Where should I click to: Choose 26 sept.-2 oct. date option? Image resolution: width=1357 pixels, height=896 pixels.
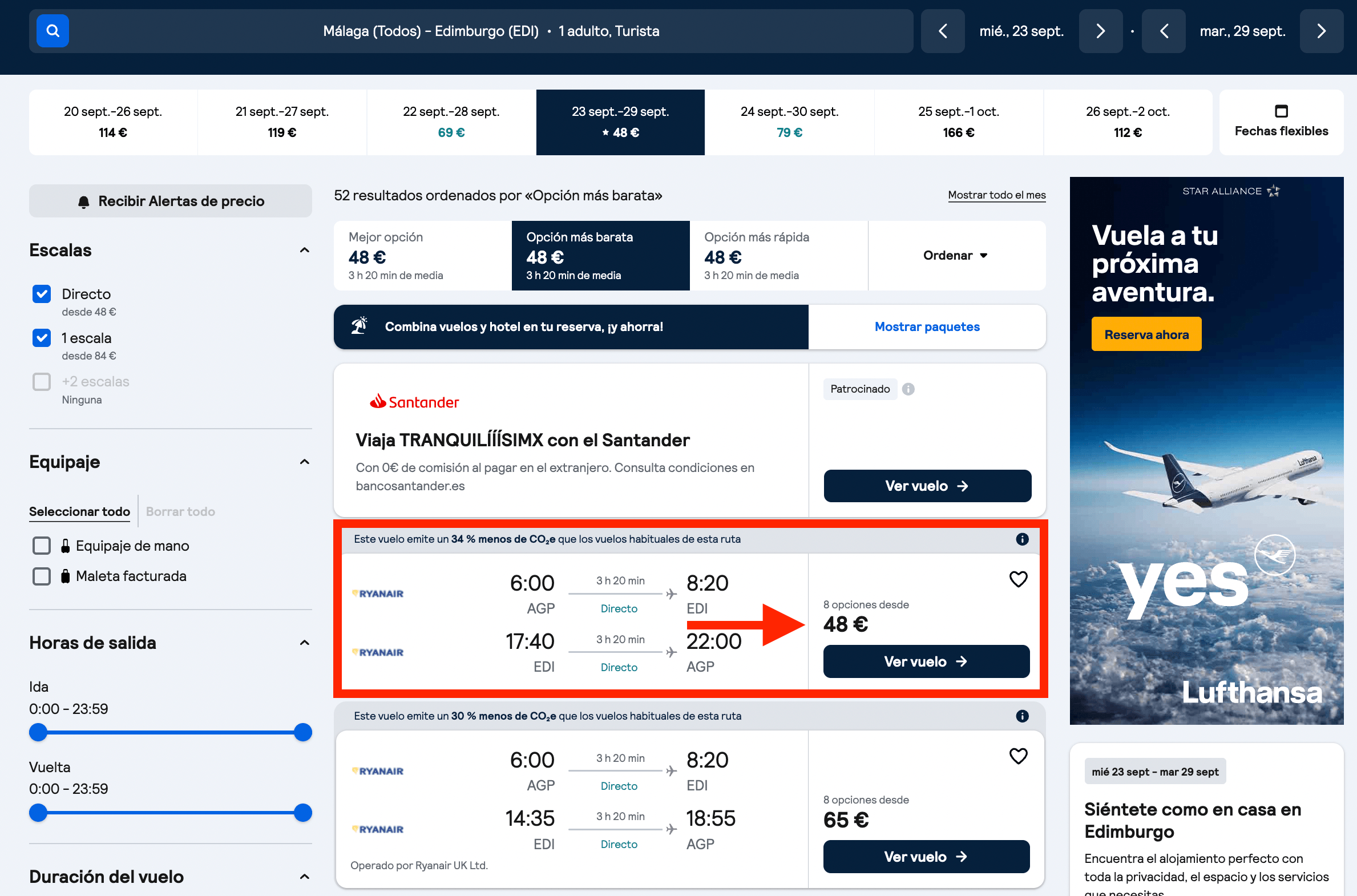point(1128,122)
